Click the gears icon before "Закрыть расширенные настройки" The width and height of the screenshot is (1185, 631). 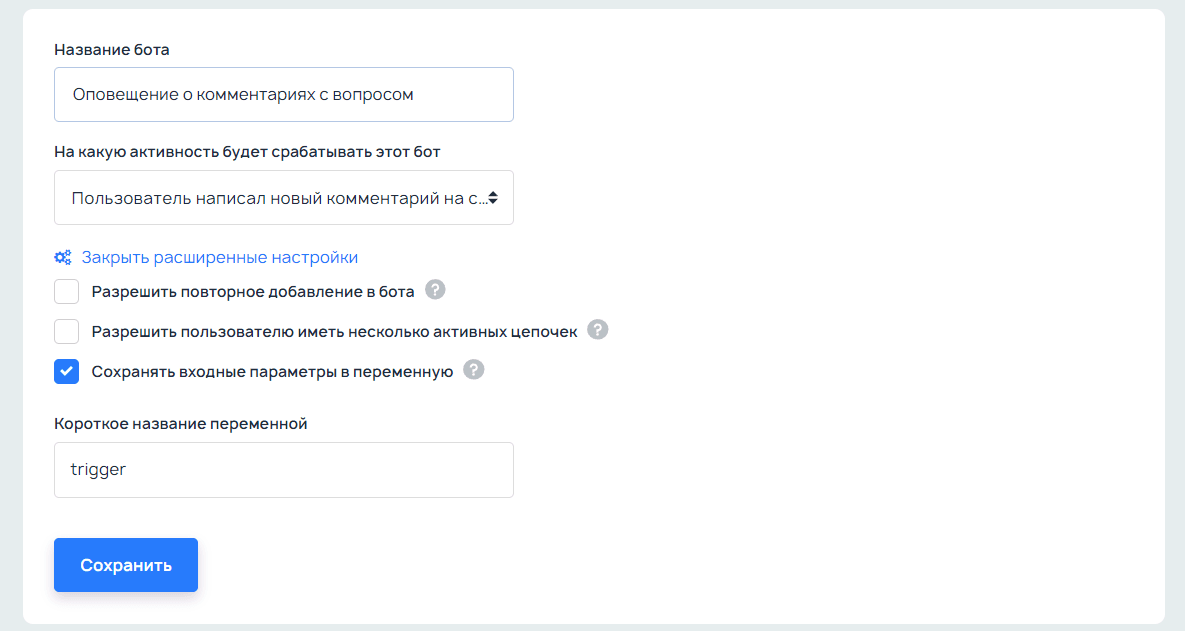63,258
